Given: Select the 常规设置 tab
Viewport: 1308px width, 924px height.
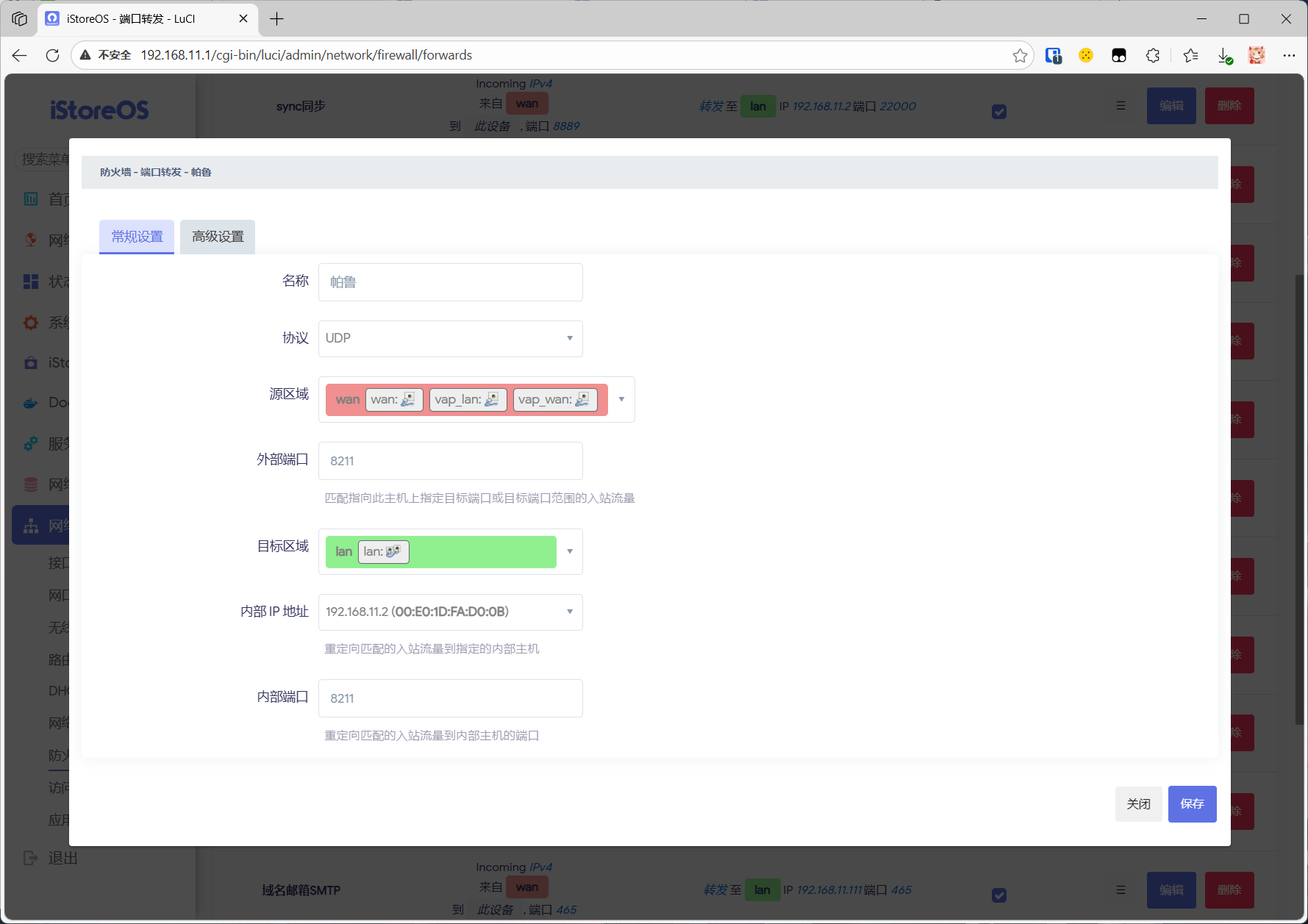Looking at the screenshot, I should point(137,237).
